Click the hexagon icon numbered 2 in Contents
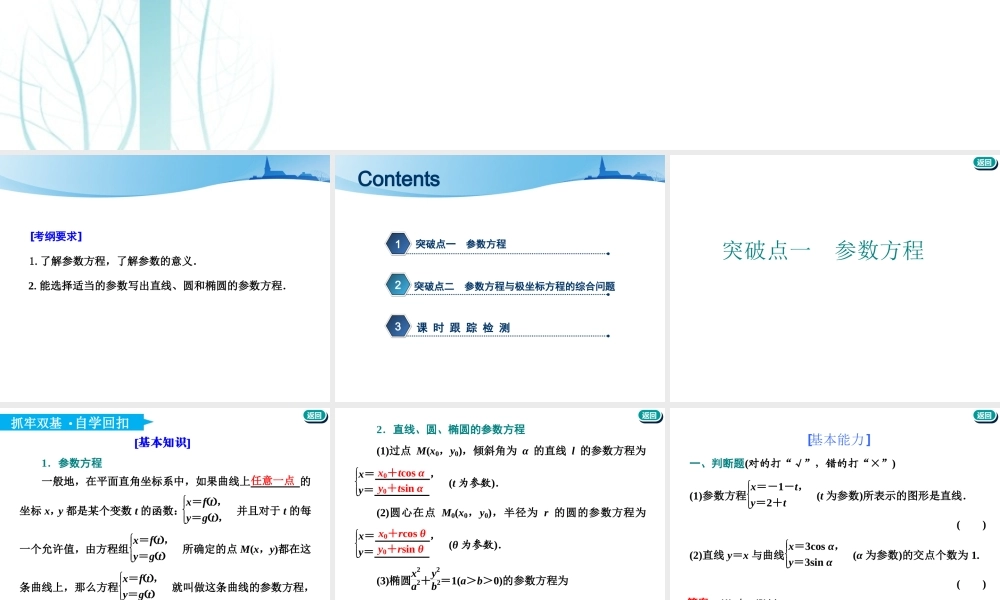Screen dimensions: 1000x600 (397, 285)
